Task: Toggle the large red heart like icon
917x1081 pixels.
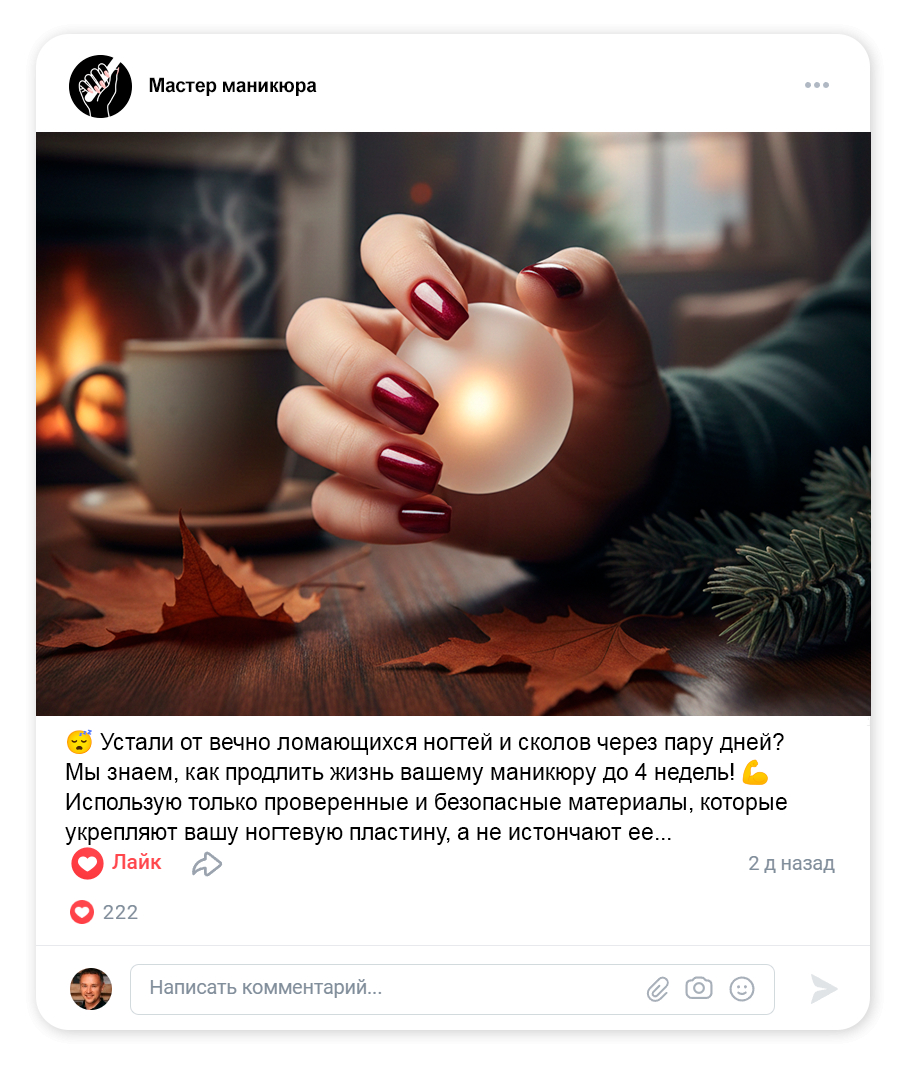Action: pyautogui.click(x=88, y=863)
